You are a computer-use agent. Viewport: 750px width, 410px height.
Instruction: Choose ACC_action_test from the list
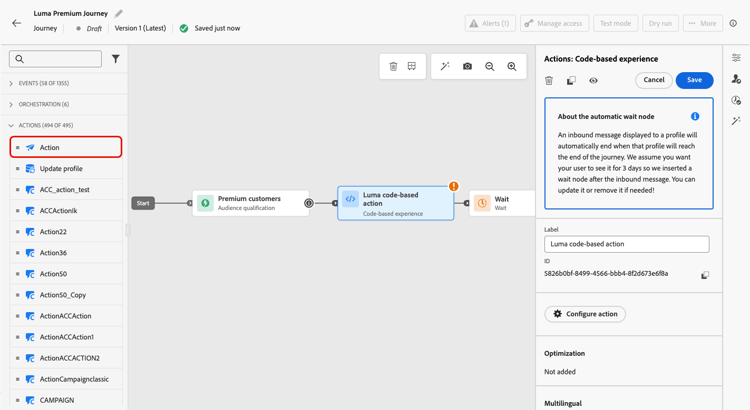[66, 189]
